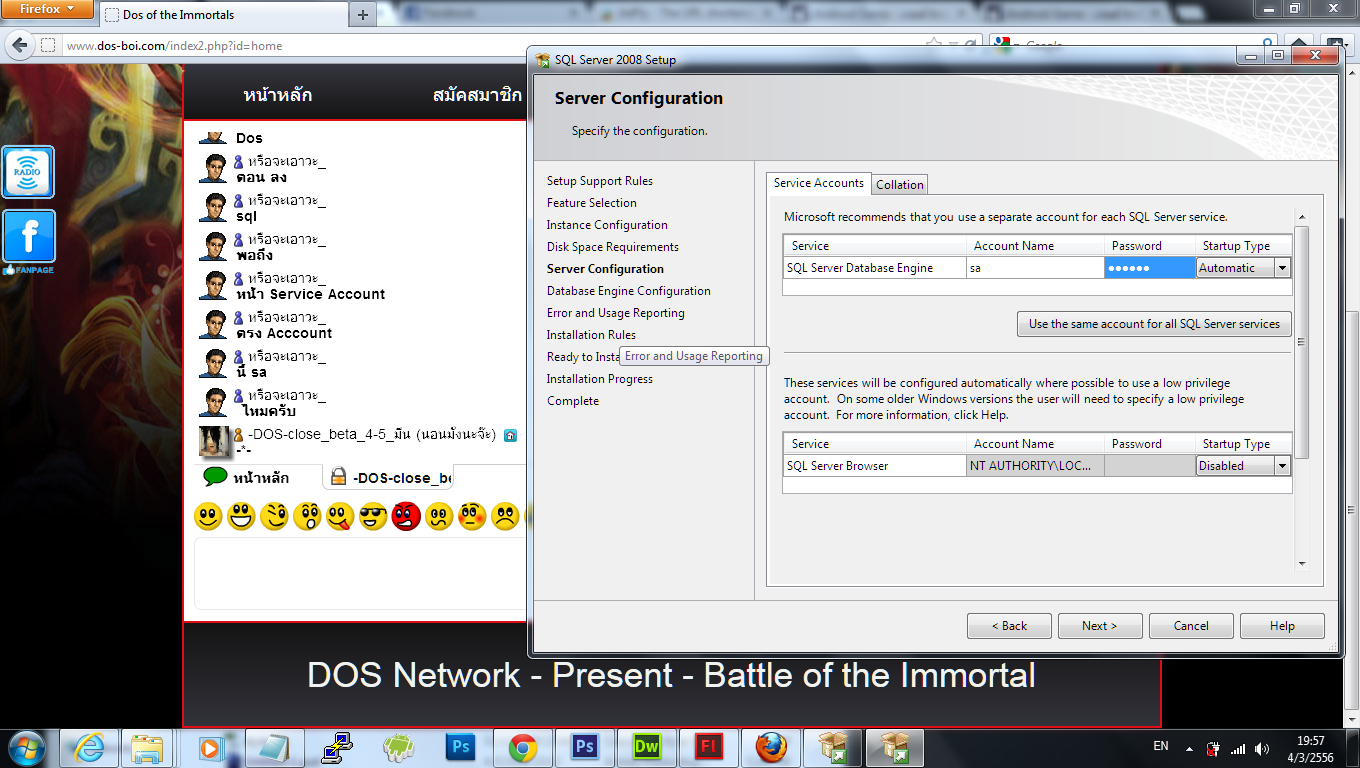This screenshot has width=1360, height=768.
Task: Open Google Chrome from taskbar
Action: [523, 747]
